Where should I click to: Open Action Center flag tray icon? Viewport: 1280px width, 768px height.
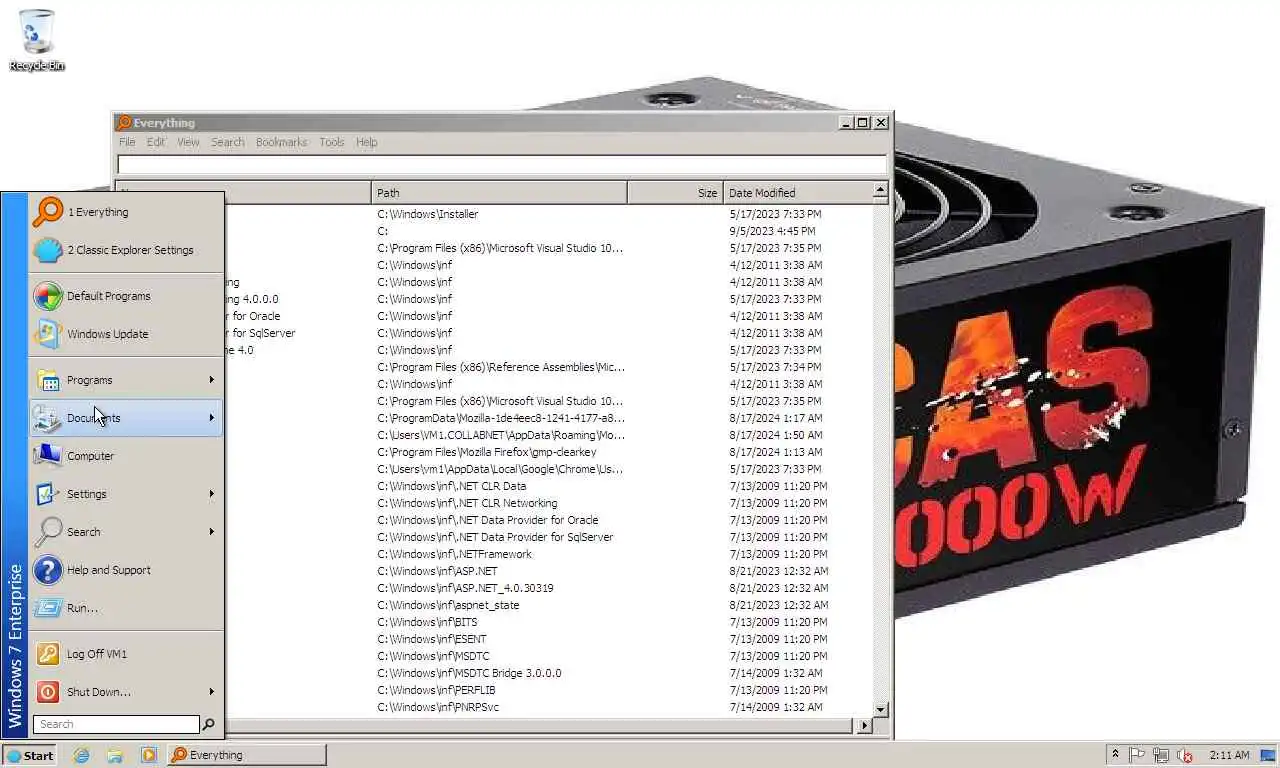[1137, 755]
